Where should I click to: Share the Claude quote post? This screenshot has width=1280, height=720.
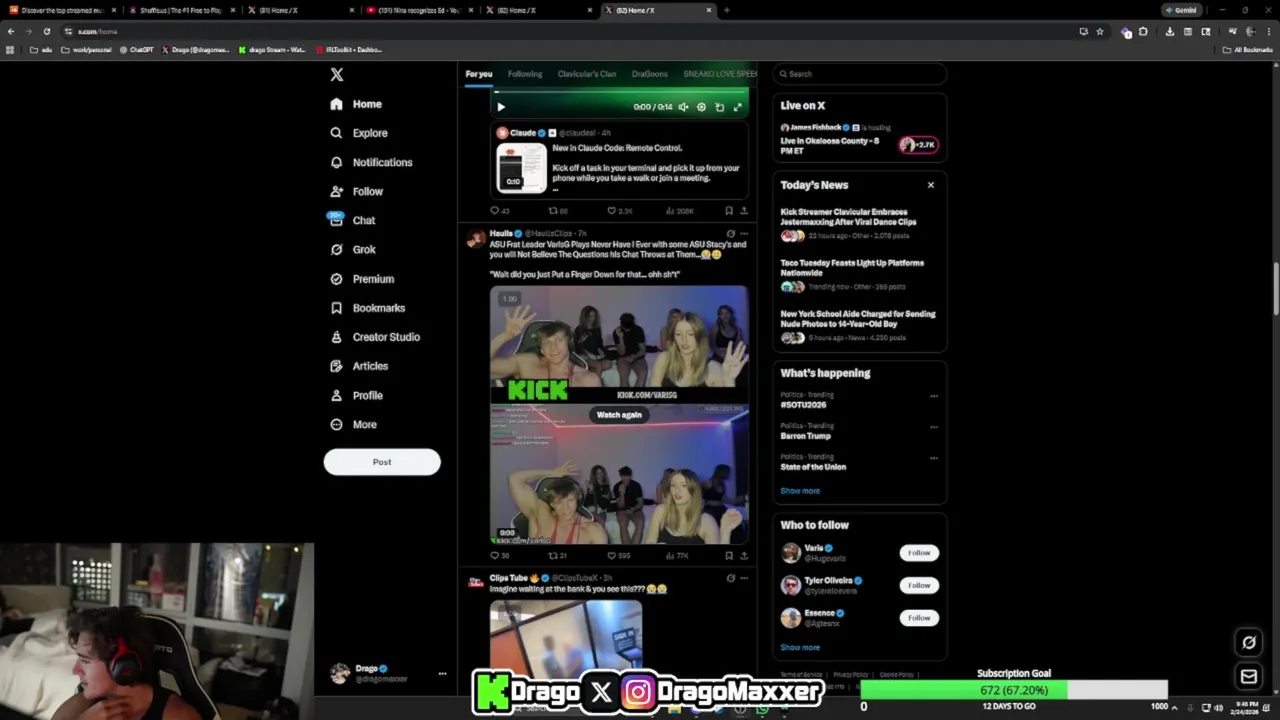point(743,211)
